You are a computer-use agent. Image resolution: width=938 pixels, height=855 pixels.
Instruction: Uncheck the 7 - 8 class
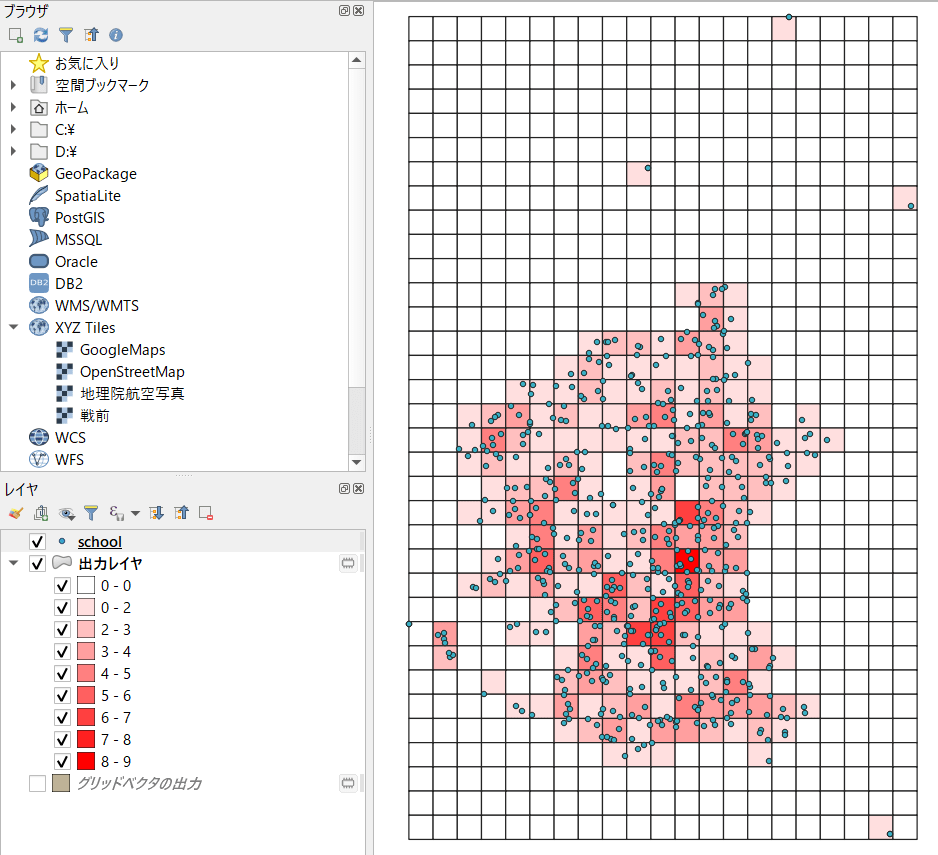(62, 740)
